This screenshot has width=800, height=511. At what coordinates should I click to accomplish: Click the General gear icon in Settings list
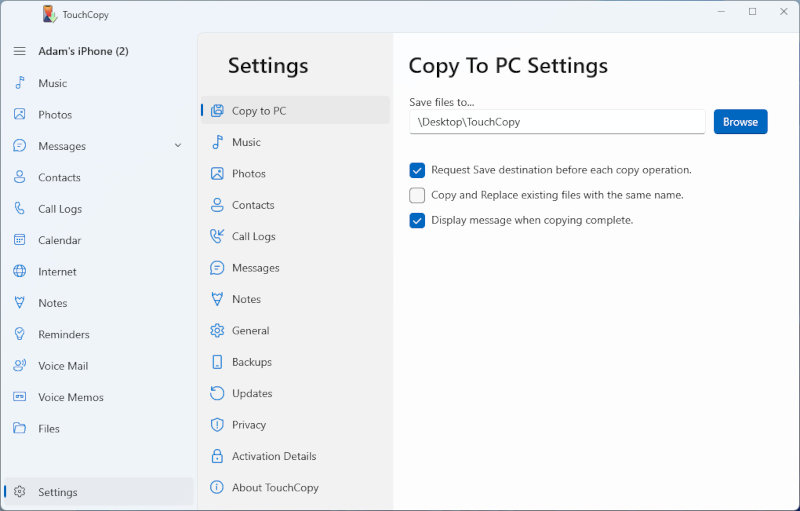point(217,330)
